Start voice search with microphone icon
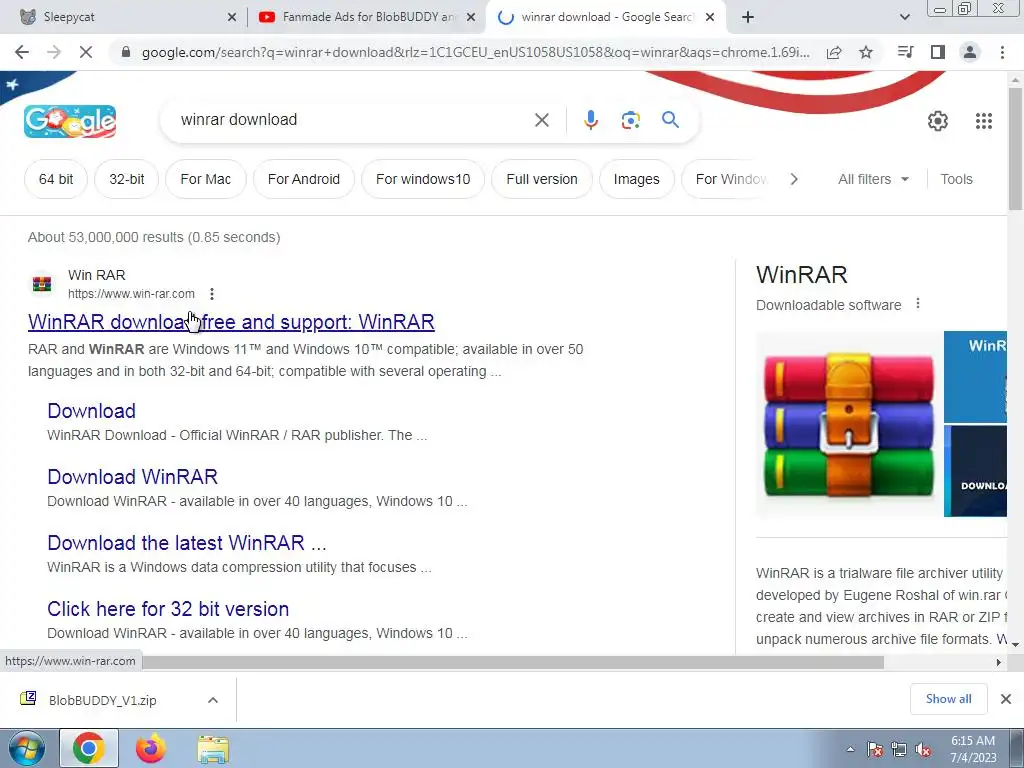The height and width of the screenshot is (768, 1024). click(x=590, y=120)
